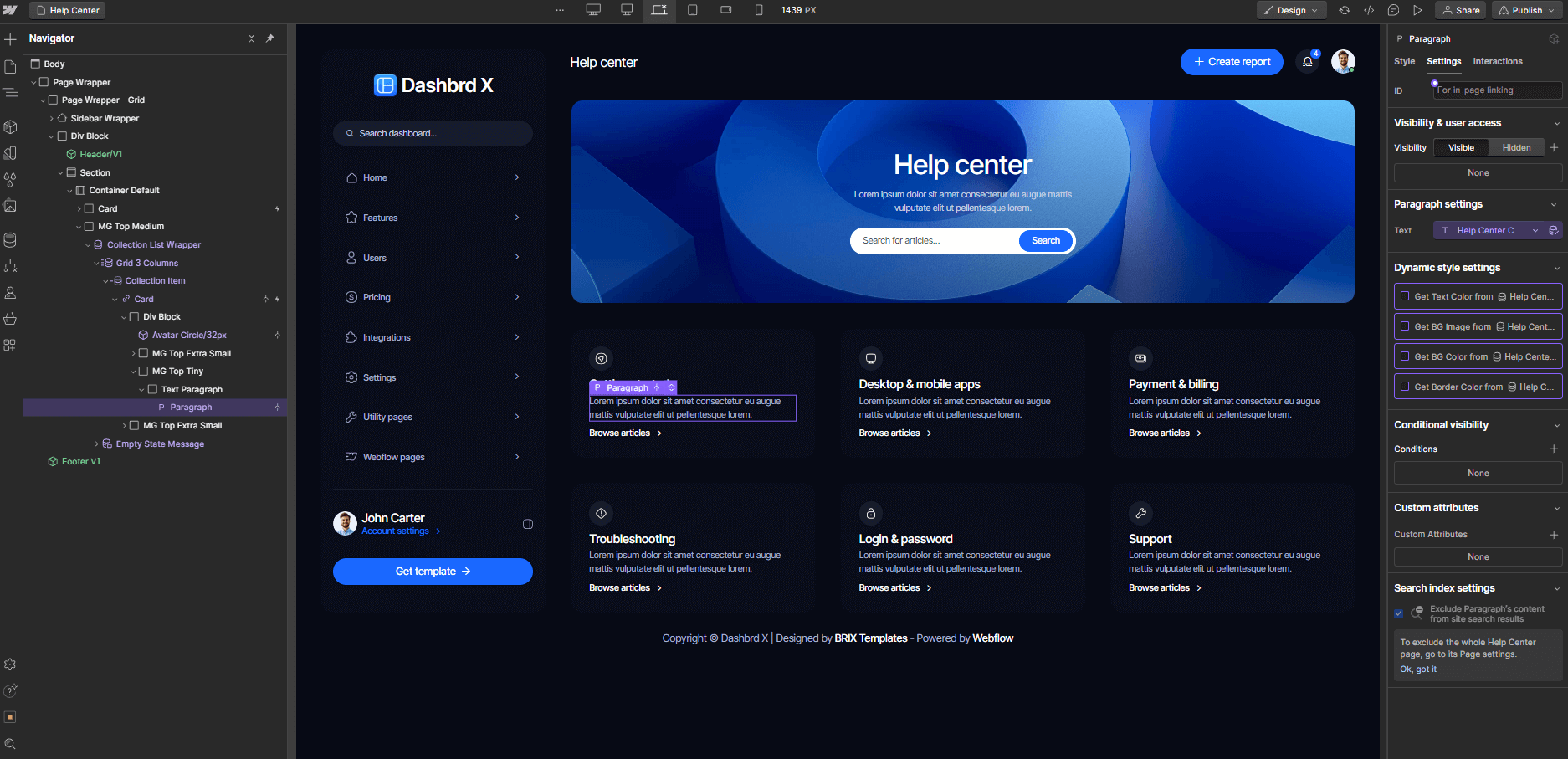Enable Get Text Color from Help Center
This screenshot has height=759, width=1568.
[x=1404, y=296]
